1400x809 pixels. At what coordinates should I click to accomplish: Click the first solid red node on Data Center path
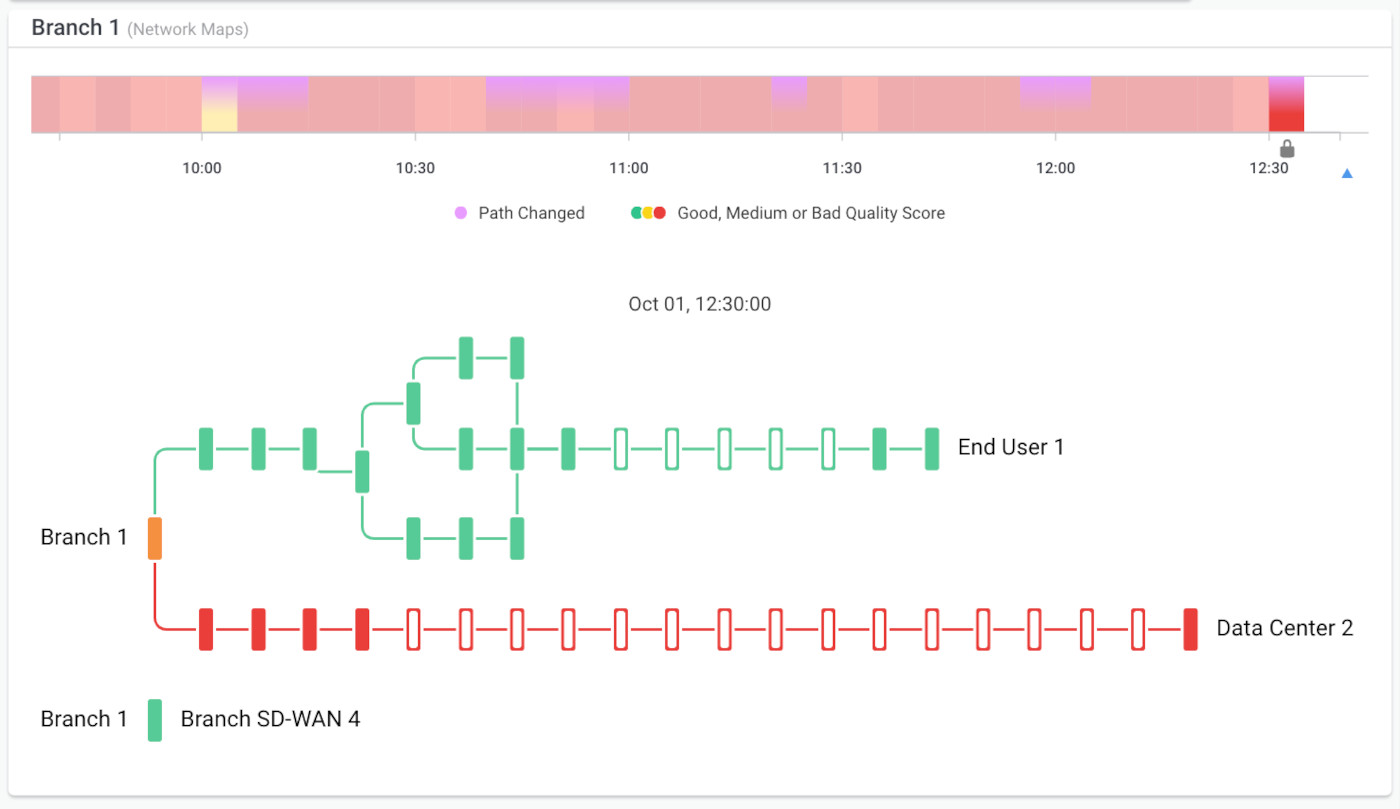pos(206,629)
